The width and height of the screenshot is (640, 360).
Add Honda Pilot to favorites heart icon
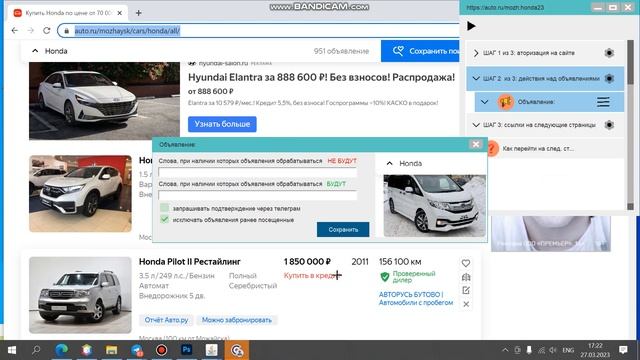click(x=466, y=263)
